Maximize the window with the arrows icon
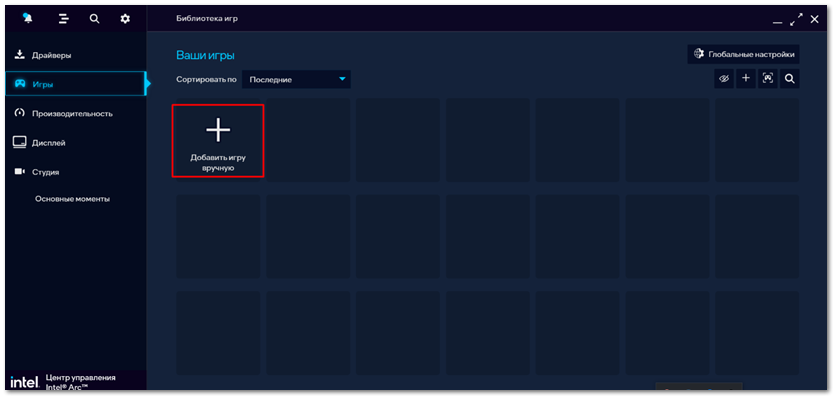Viewport: 836px width, 399px height. click(797, 20)
